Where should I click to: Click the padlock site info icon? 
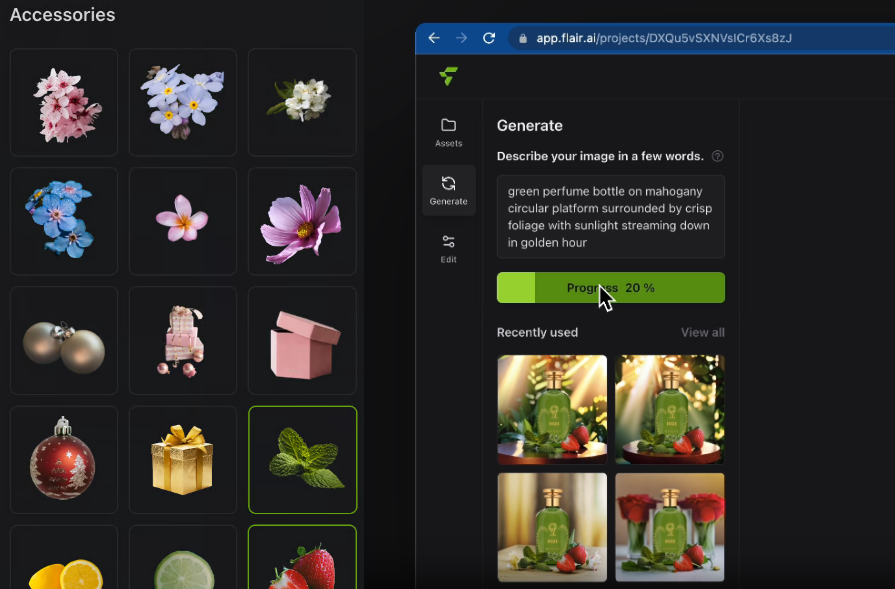(522, 38)
